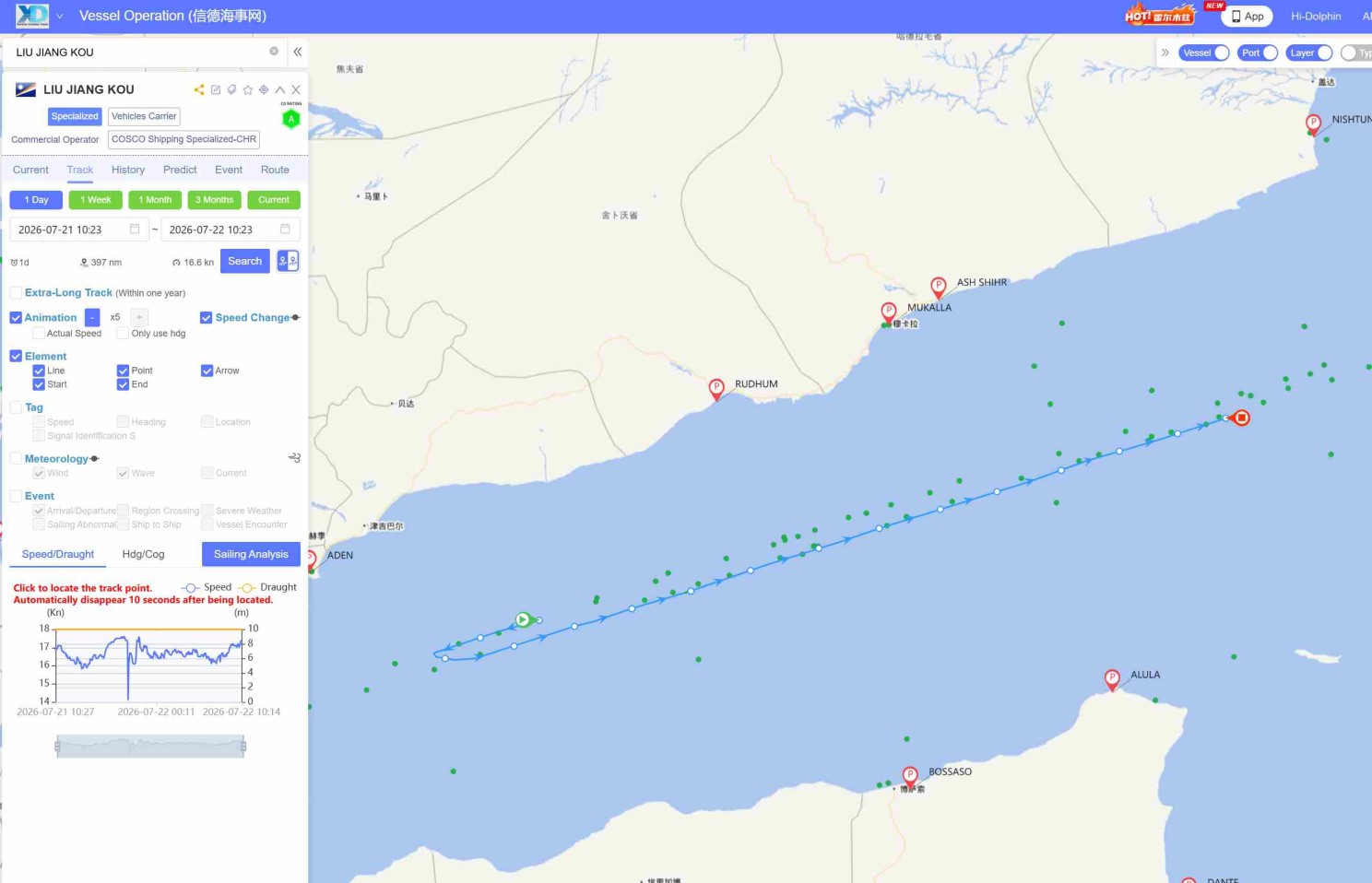Select the 3 Months track range
This screenshot has width=1372, height=883.
click(x=215, y=200)
